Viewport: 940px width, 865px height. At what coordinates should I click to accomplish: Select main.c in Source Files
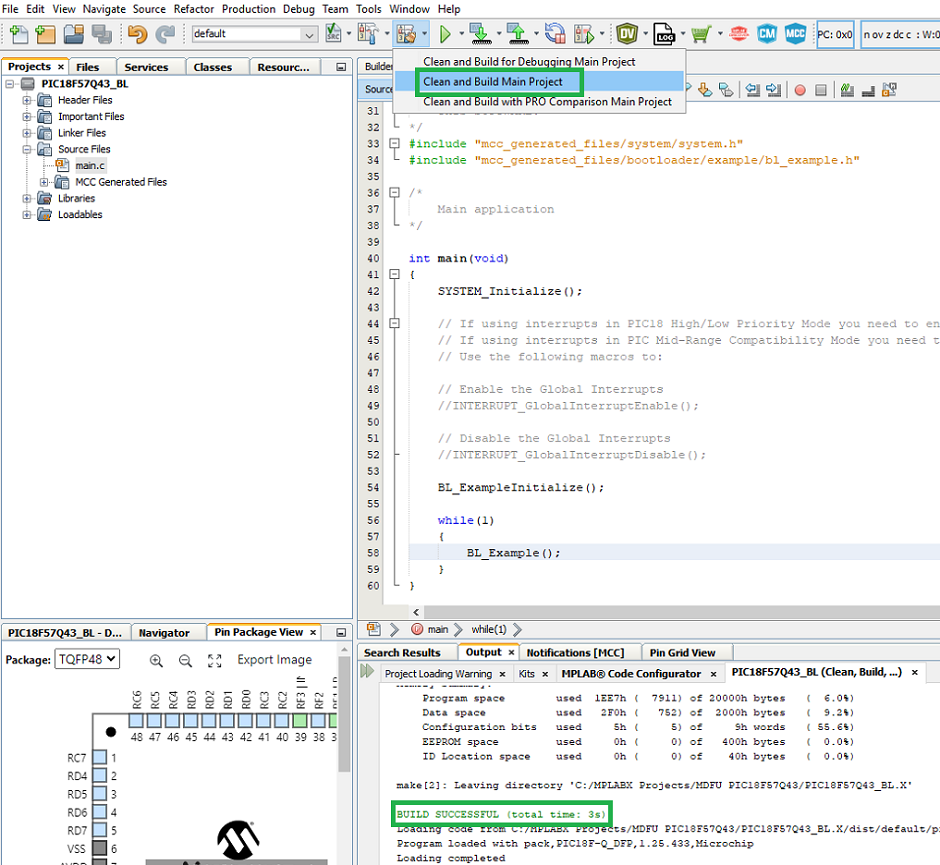pos(89,165)
